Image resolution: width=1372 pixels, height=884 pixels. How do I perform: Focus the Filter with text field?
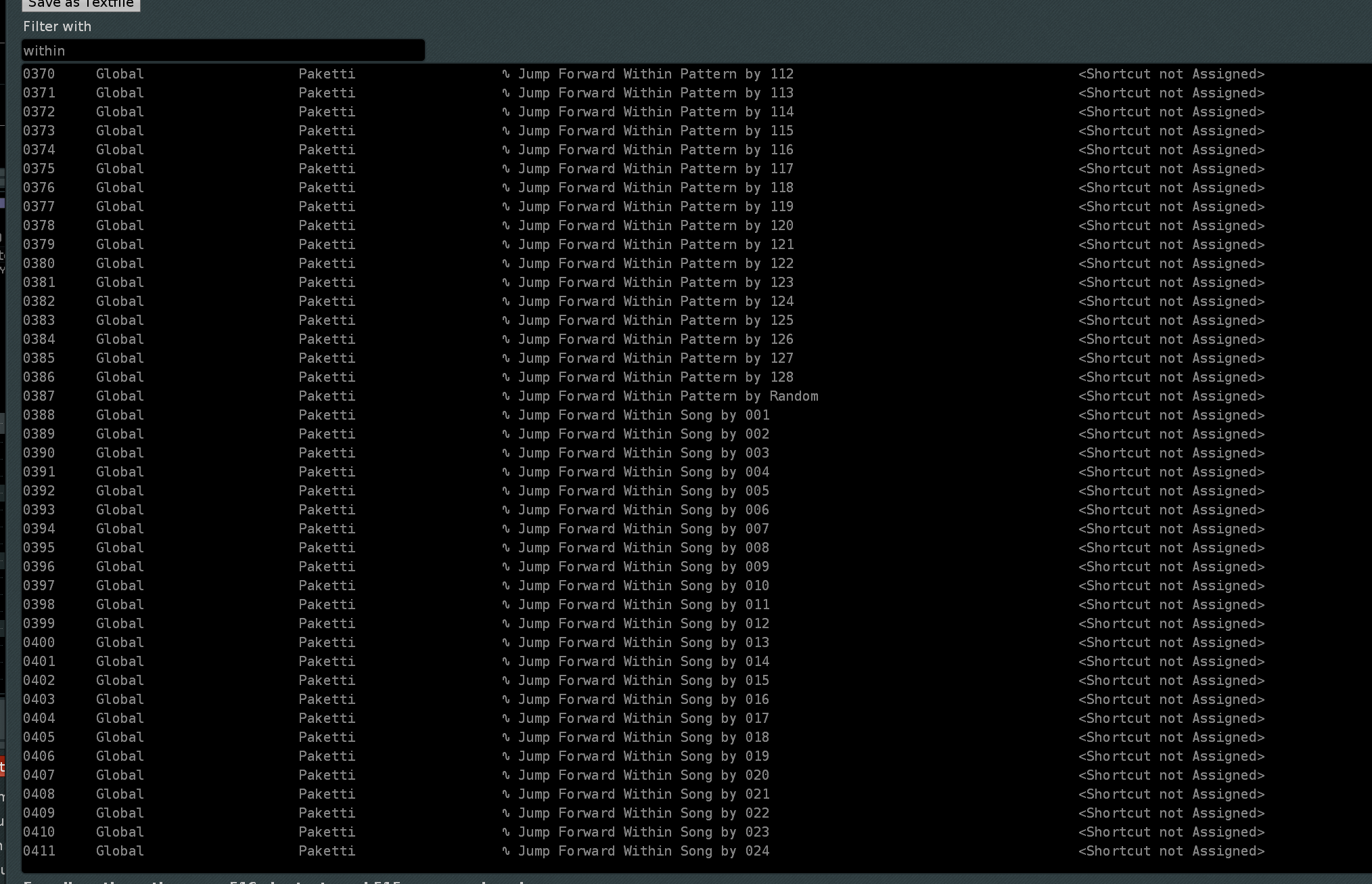(223, 51)
